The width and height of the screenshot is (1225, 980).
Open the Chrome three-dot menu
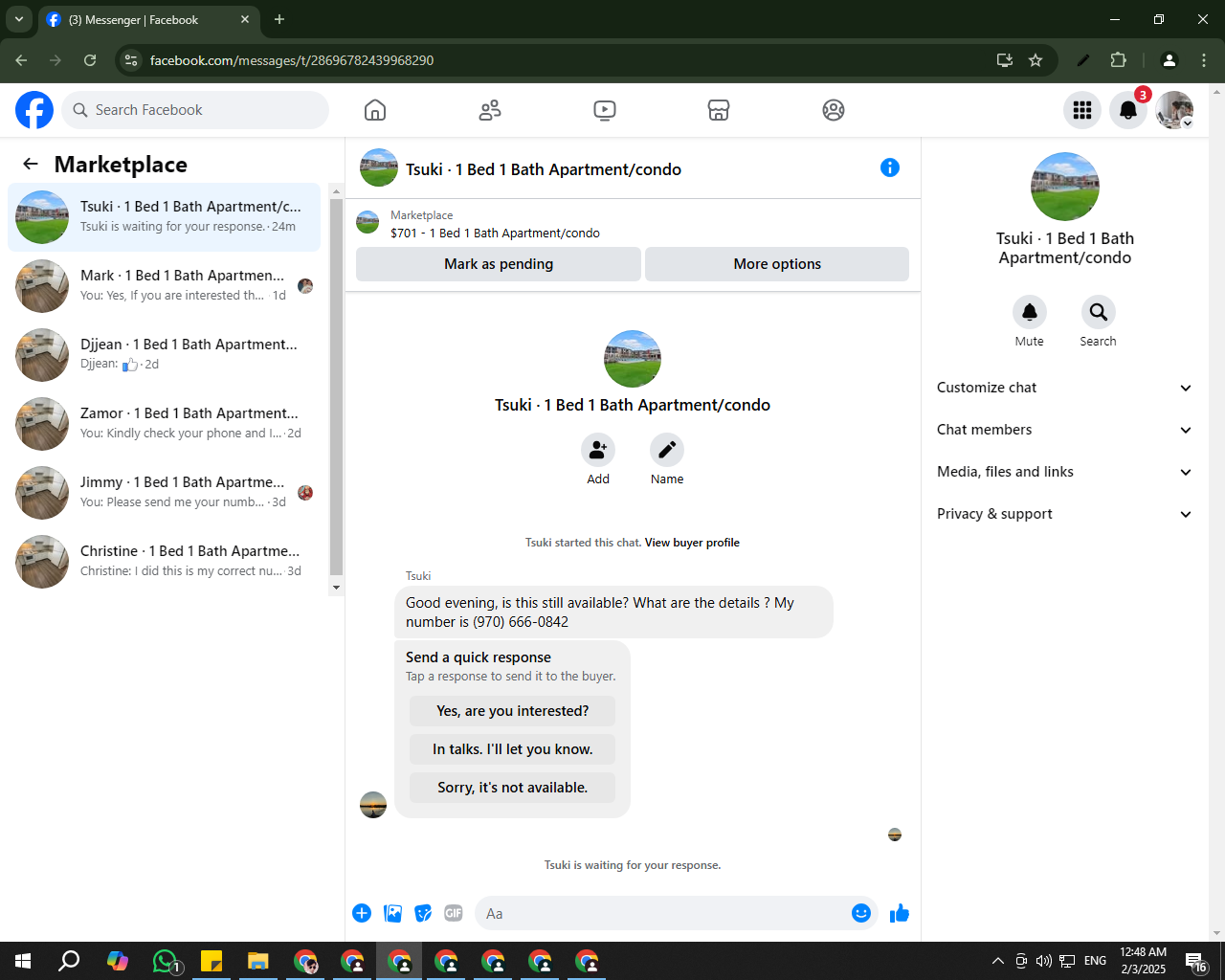point(1204,60)
